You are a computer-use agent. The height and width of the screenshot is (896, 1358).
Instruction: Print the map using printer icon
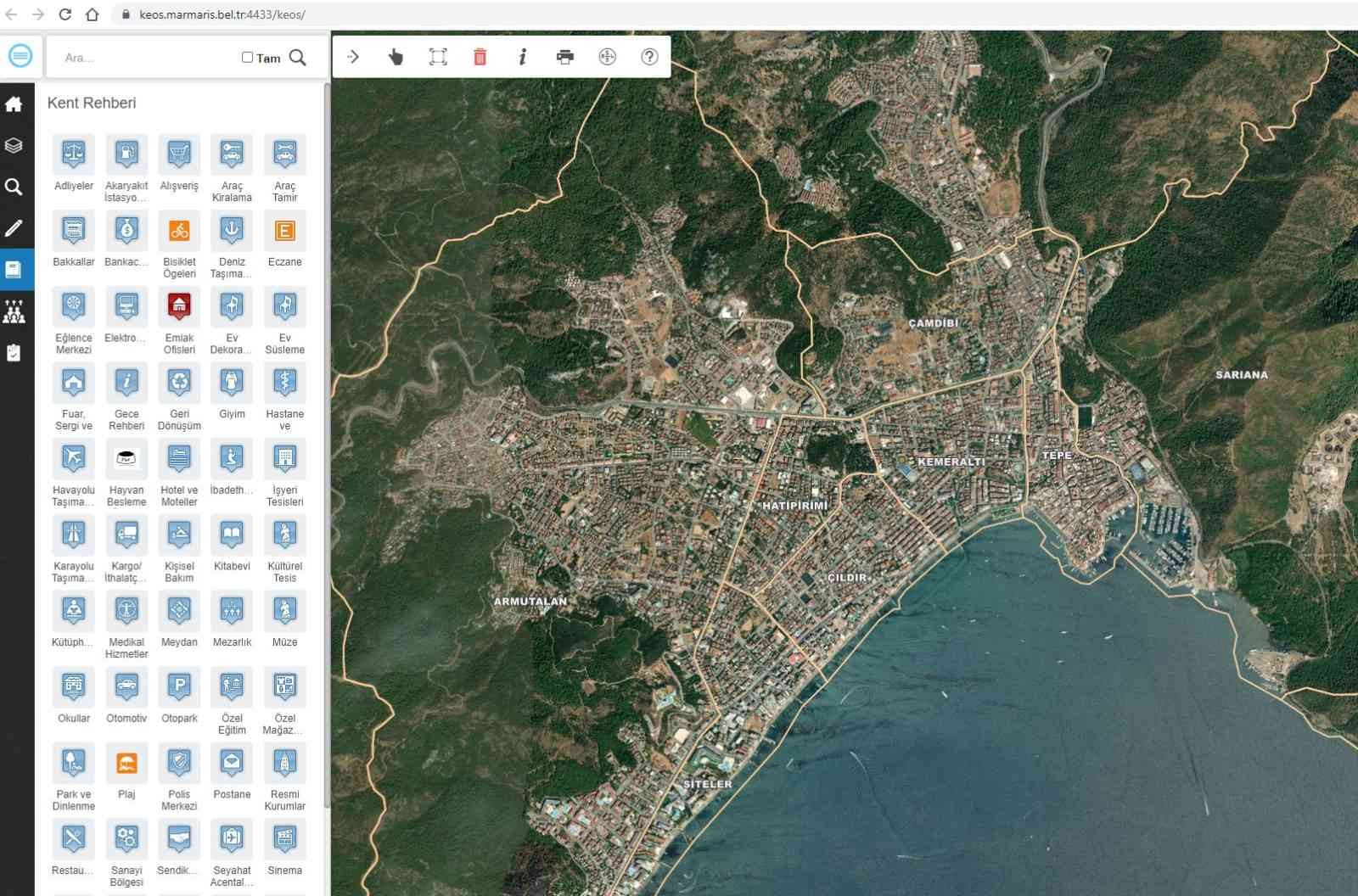pos(565,57)
